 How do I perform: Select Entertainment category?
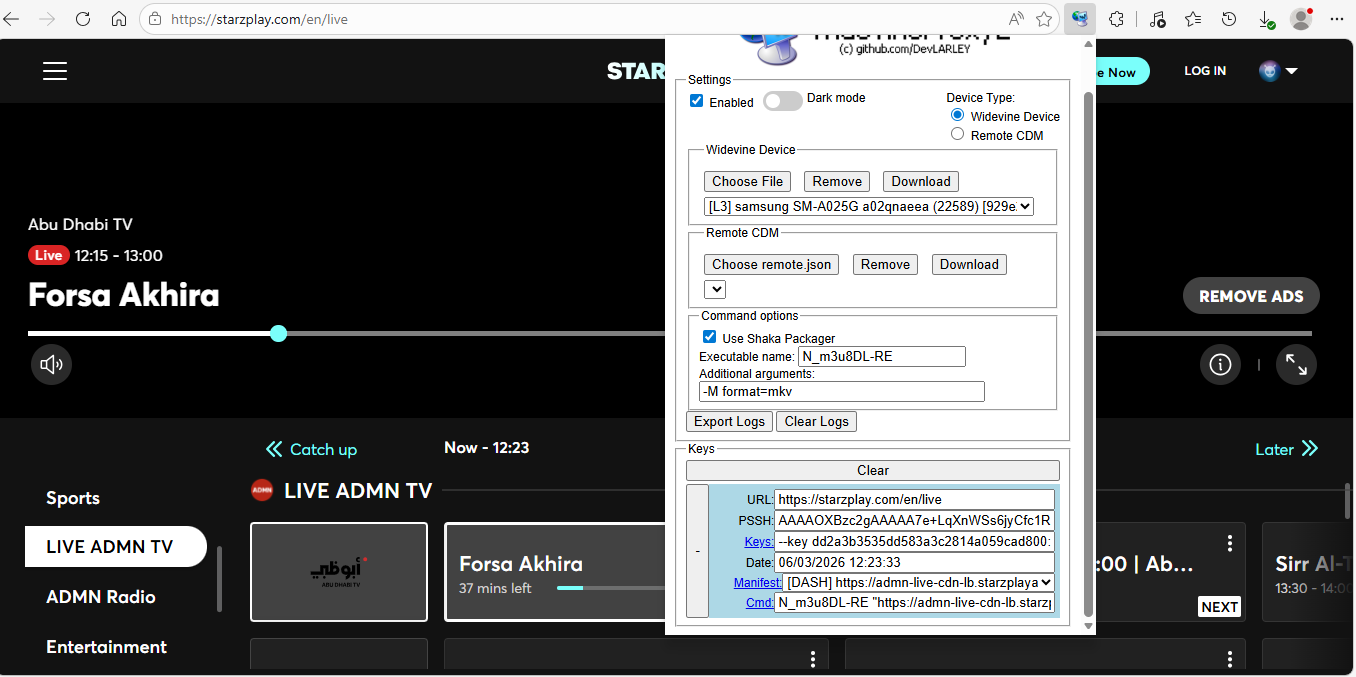[107, 647]
